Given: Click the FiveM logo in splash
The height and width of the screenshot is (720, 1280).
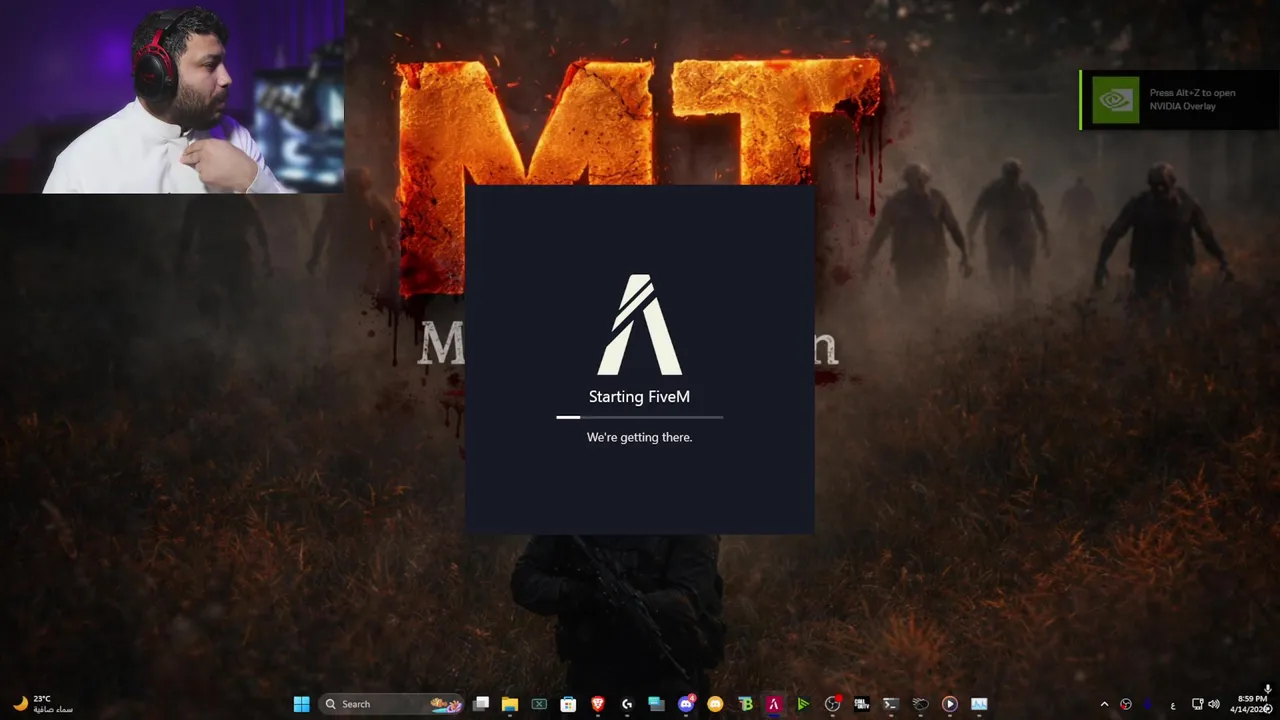Looking at the screenshot, I should (x=640, y=324).
